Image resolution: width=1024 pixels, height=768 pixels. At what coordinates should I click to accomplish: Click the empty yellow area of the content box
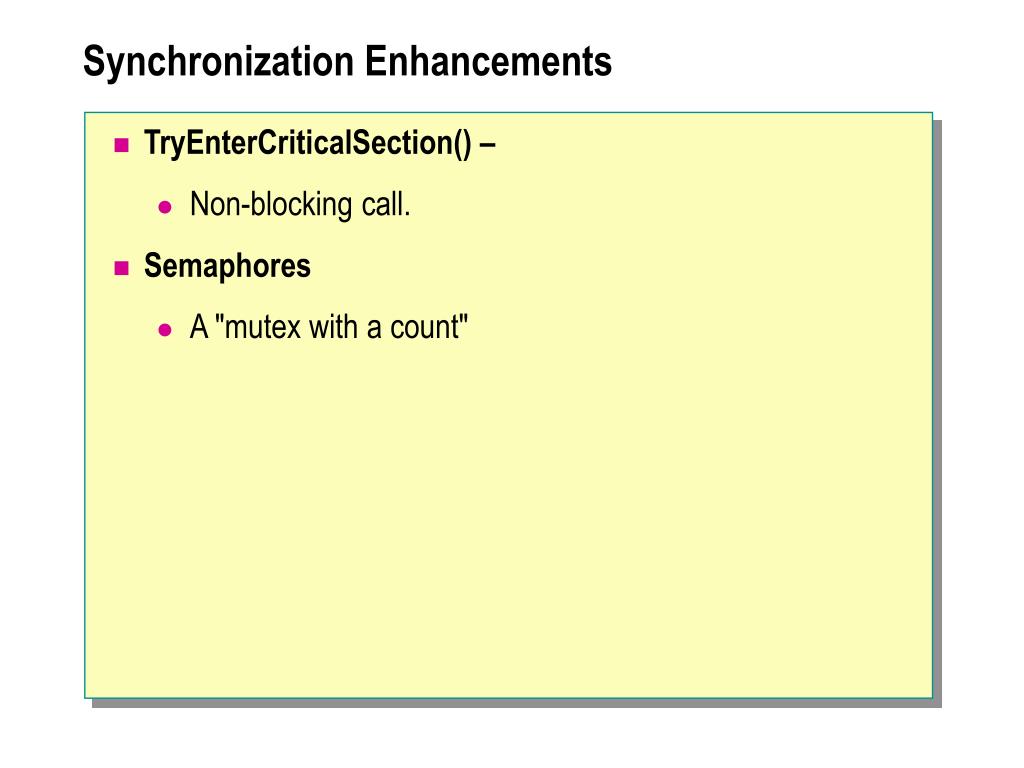tap(509, 522)
